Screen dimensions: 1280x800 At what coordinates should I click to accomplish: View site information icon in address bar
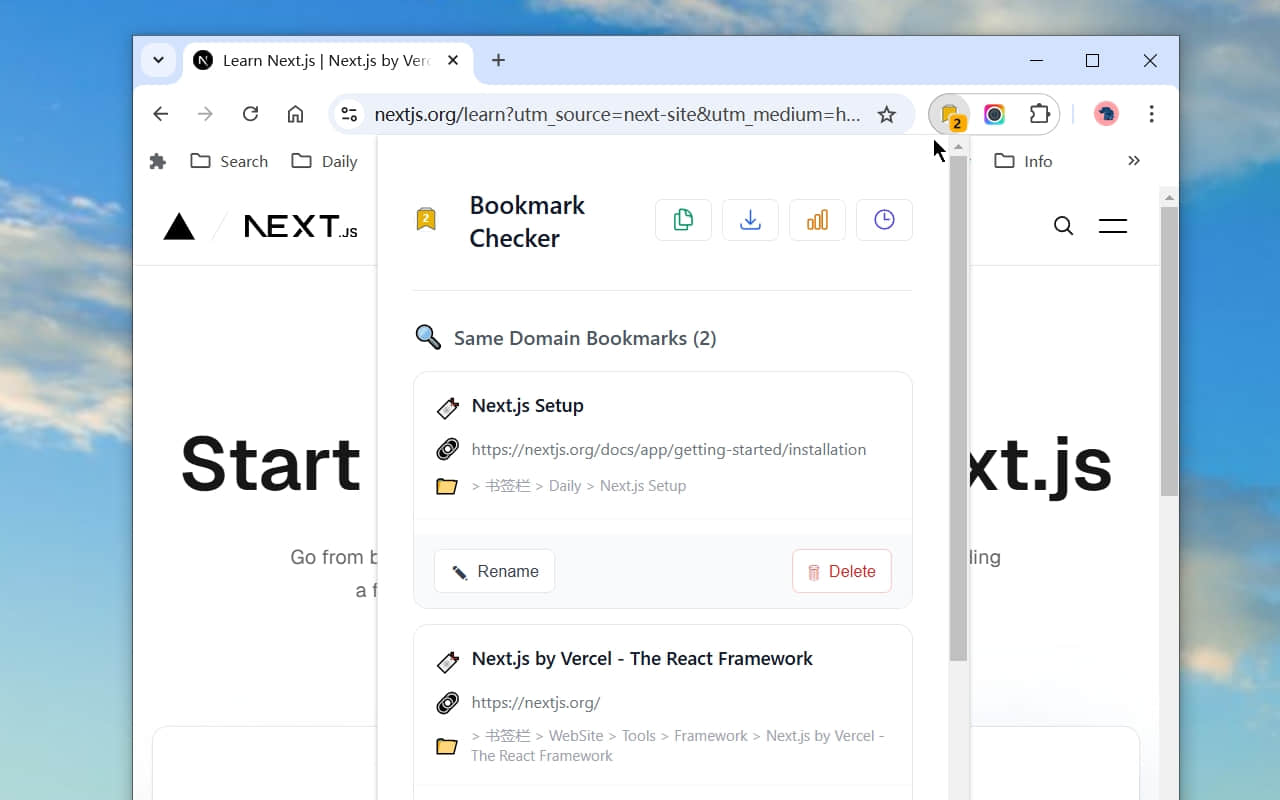tap(349, 114)
